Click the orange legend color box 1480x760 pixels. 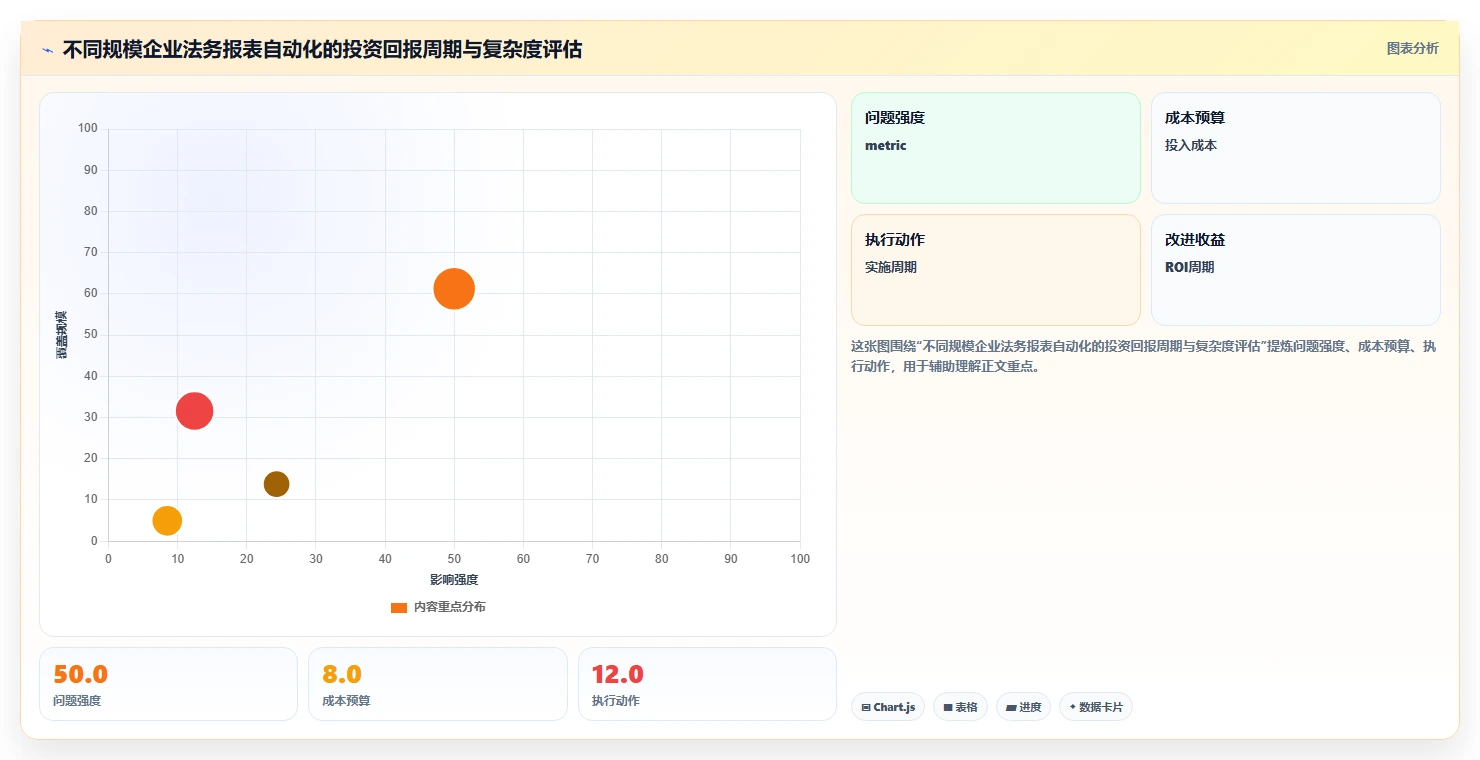point(399,608)
